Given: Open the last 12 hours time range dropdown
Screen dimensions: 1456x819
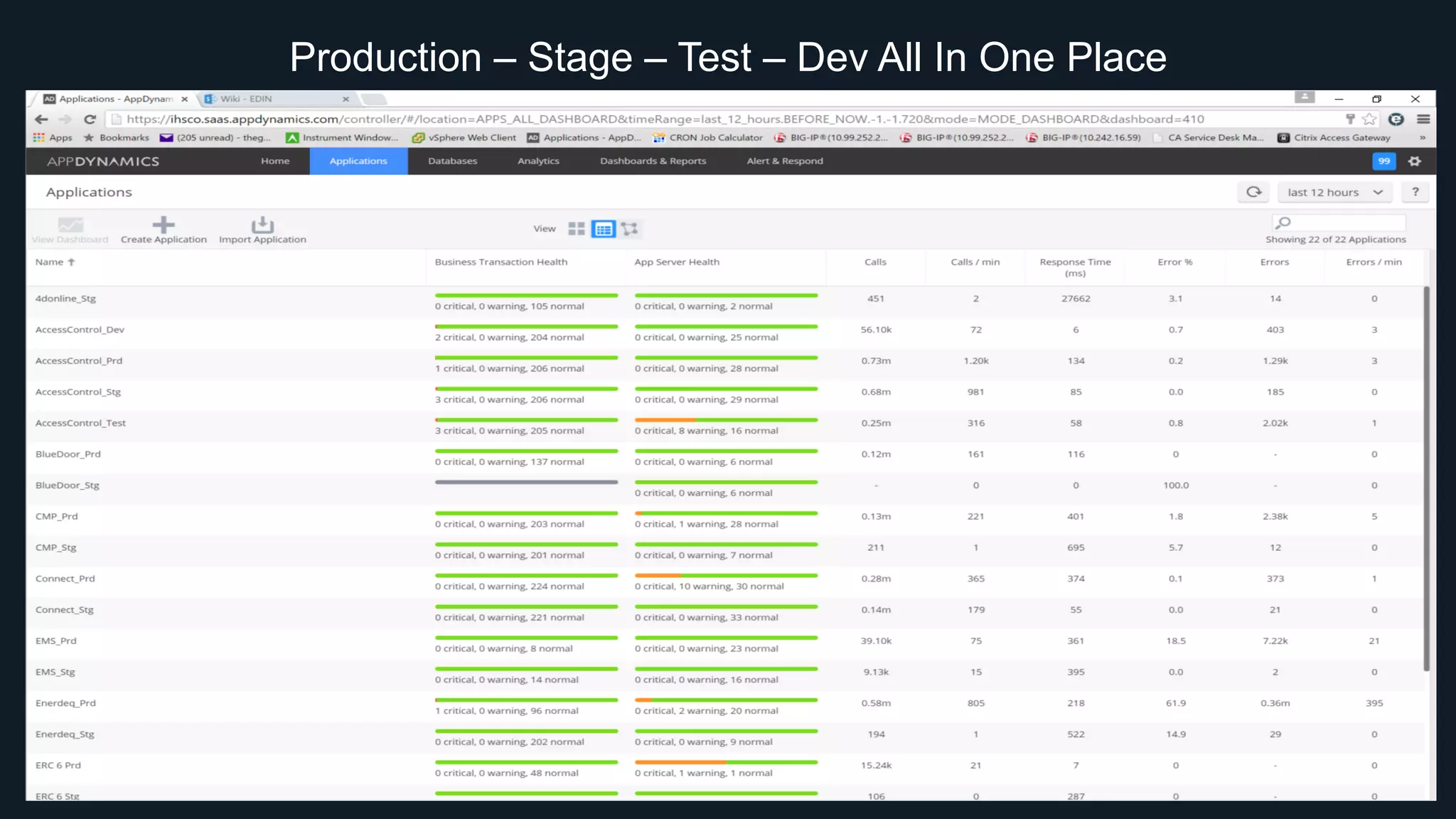Looking at the screenshot, I should point(1336,192).
